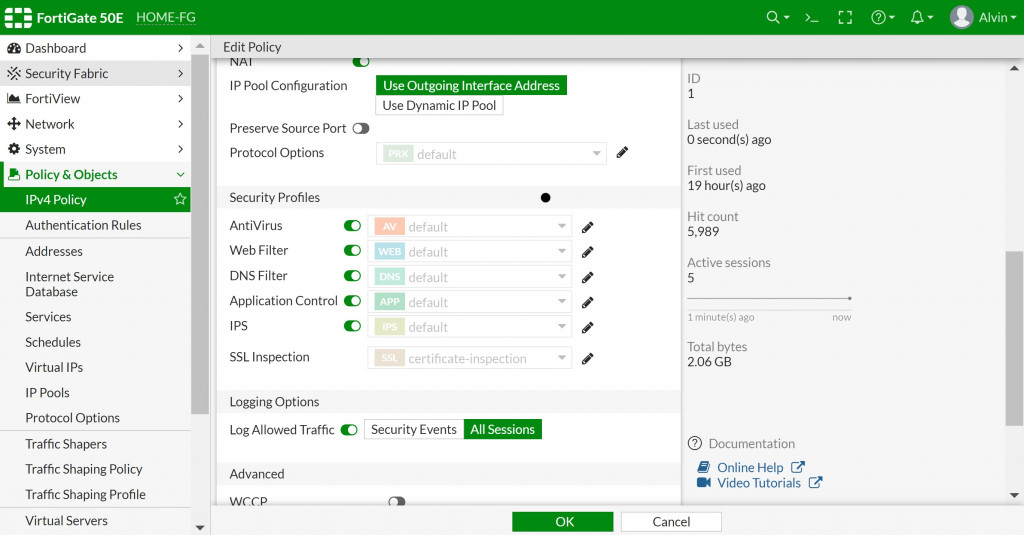
Task: Edit the Protocol Options profile pencil
Action: (x=622, y=152)
